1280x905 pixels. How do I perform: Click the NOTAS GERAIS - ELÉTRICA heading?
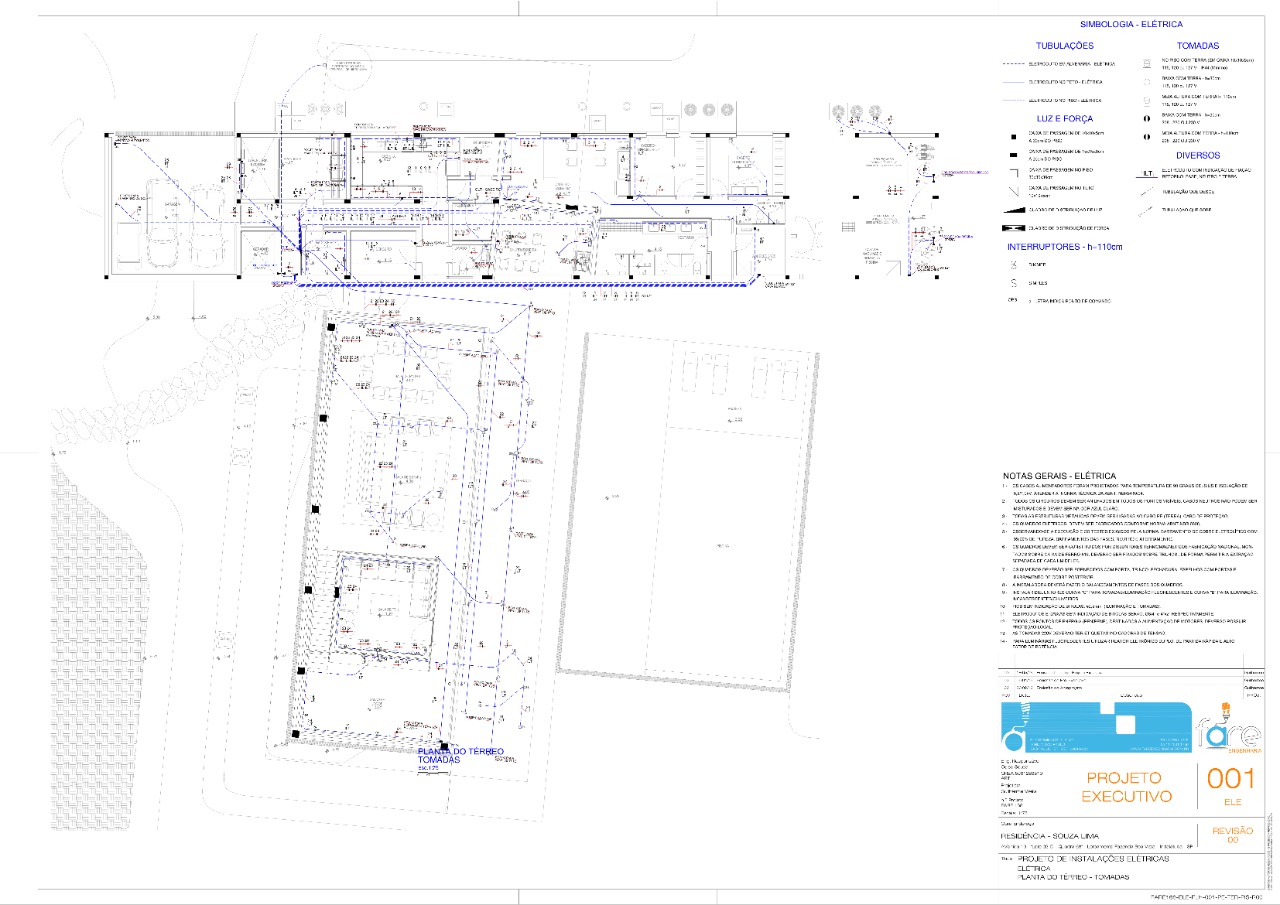pyautogui.click(x=1059, y=476)
